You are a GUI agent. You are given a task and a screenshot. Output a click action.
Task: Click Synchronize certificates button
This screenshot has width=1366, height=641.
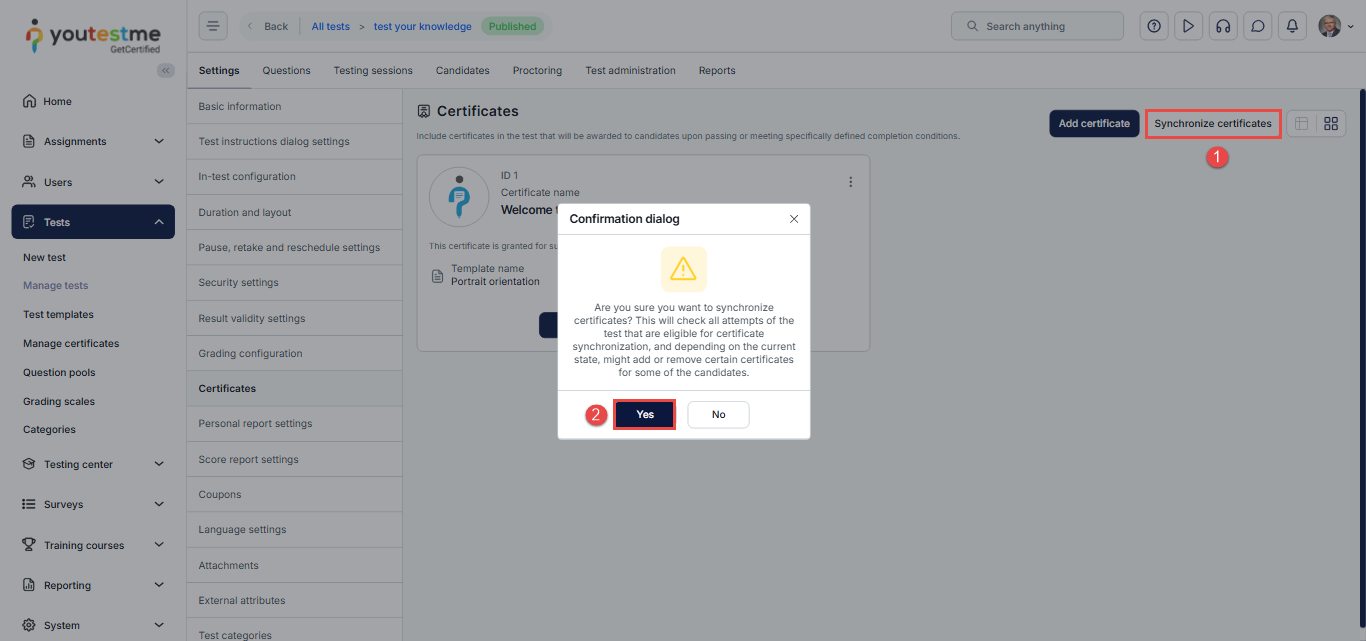tap(1213, 124)
